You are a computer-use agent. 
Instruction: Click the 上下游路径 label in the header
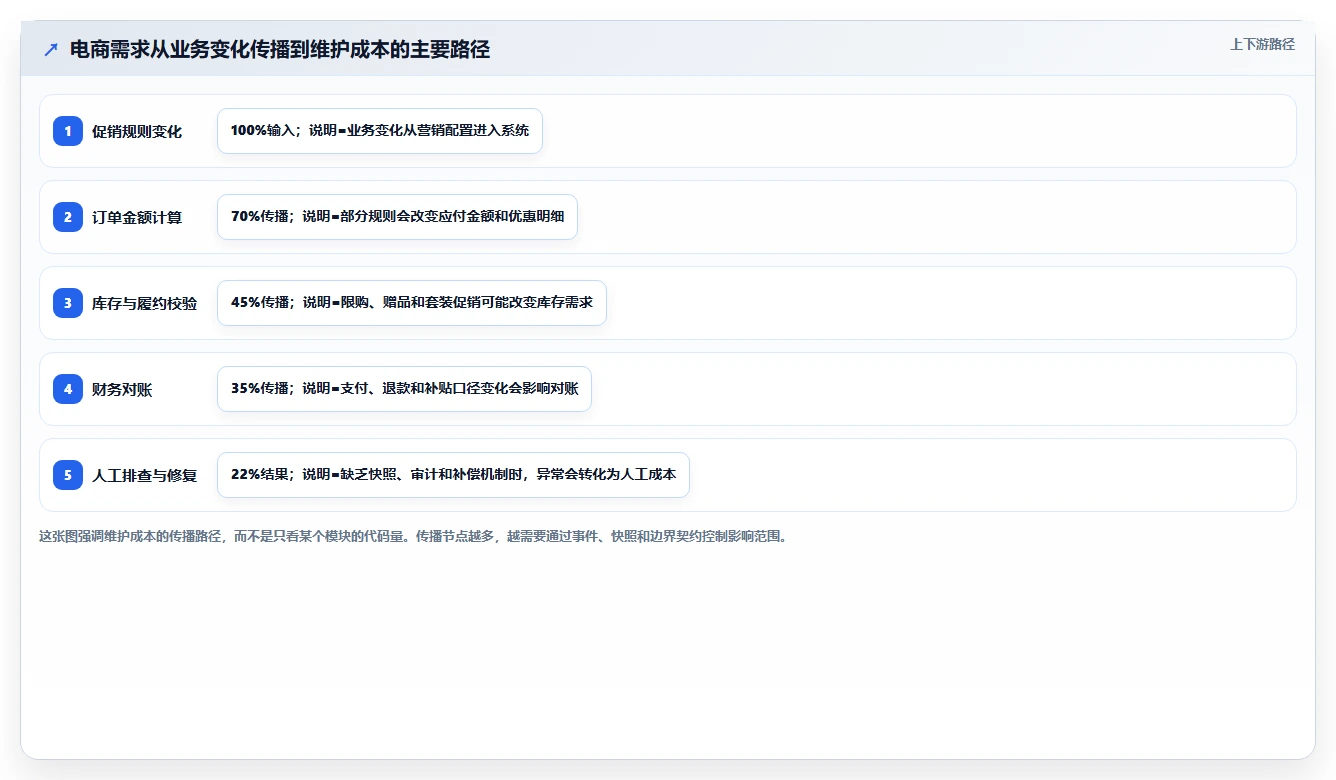[x=1262, y=44]
